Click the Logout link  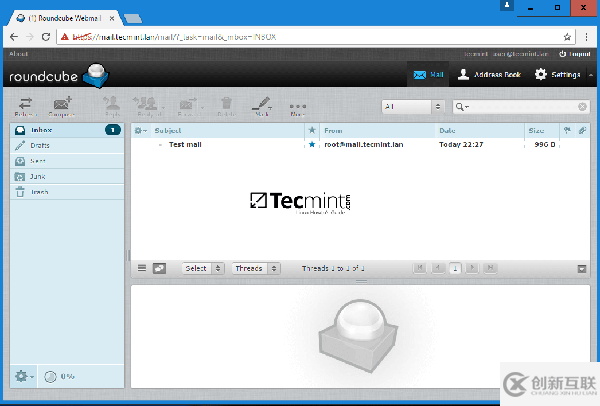[575, 54]
